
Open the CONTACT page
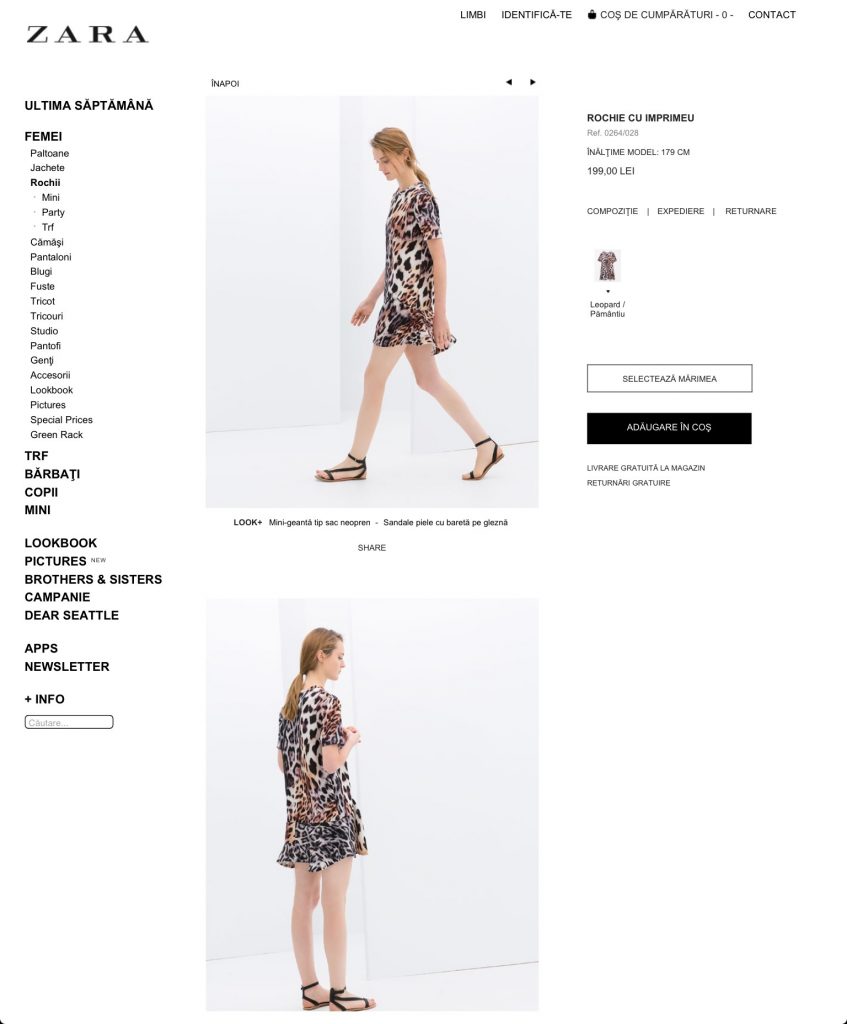772,14
